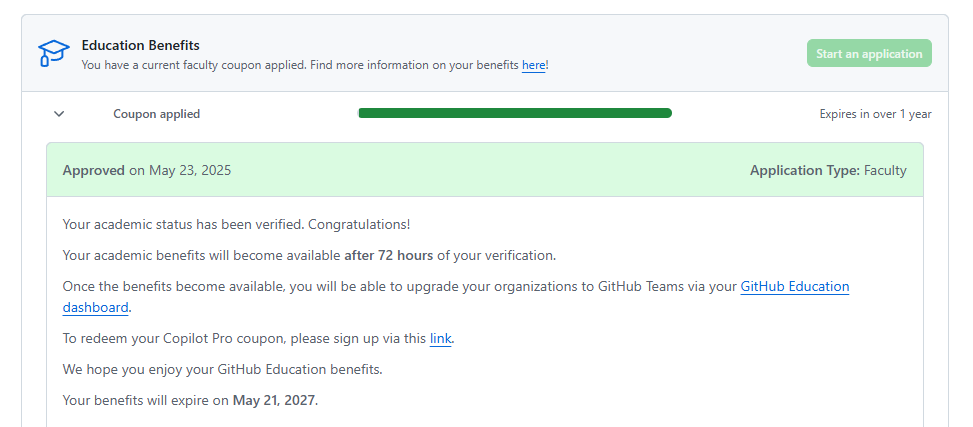973x427 pixels.
Task: Click the academic status verified congratulations line
Action: tap(236, 224)
